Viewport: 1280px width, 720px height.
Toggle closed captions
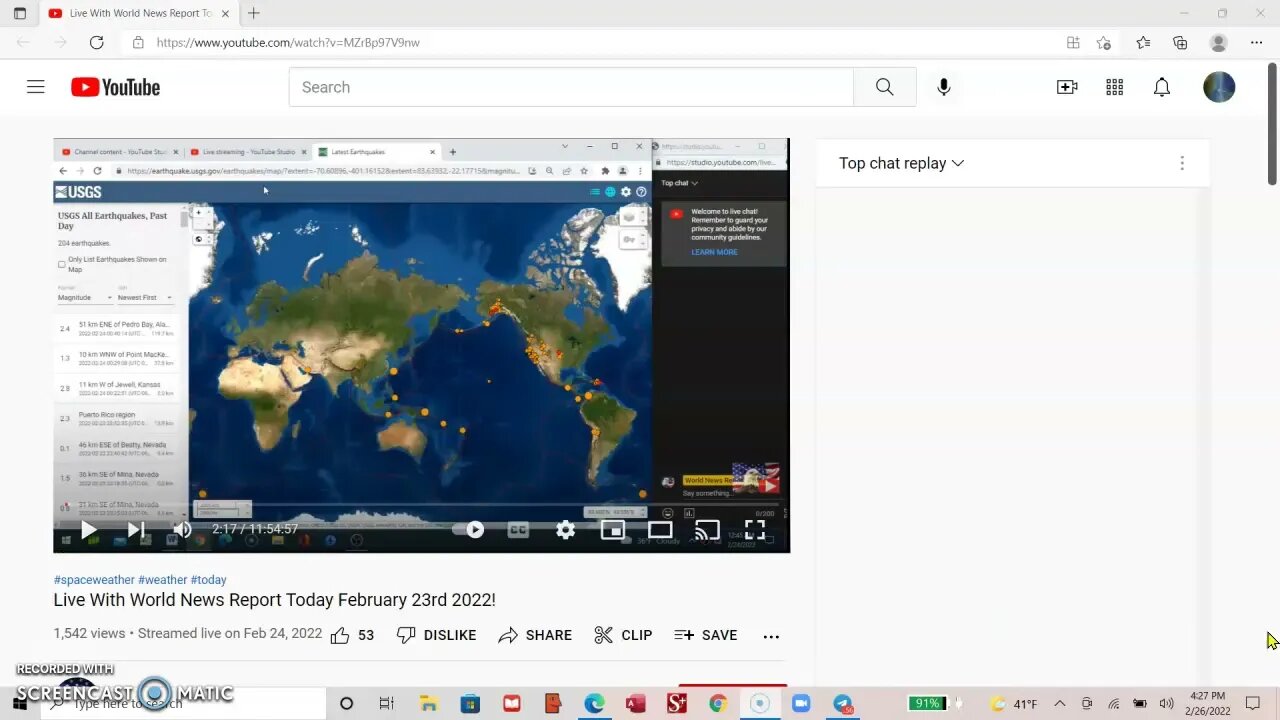(518, 530)
